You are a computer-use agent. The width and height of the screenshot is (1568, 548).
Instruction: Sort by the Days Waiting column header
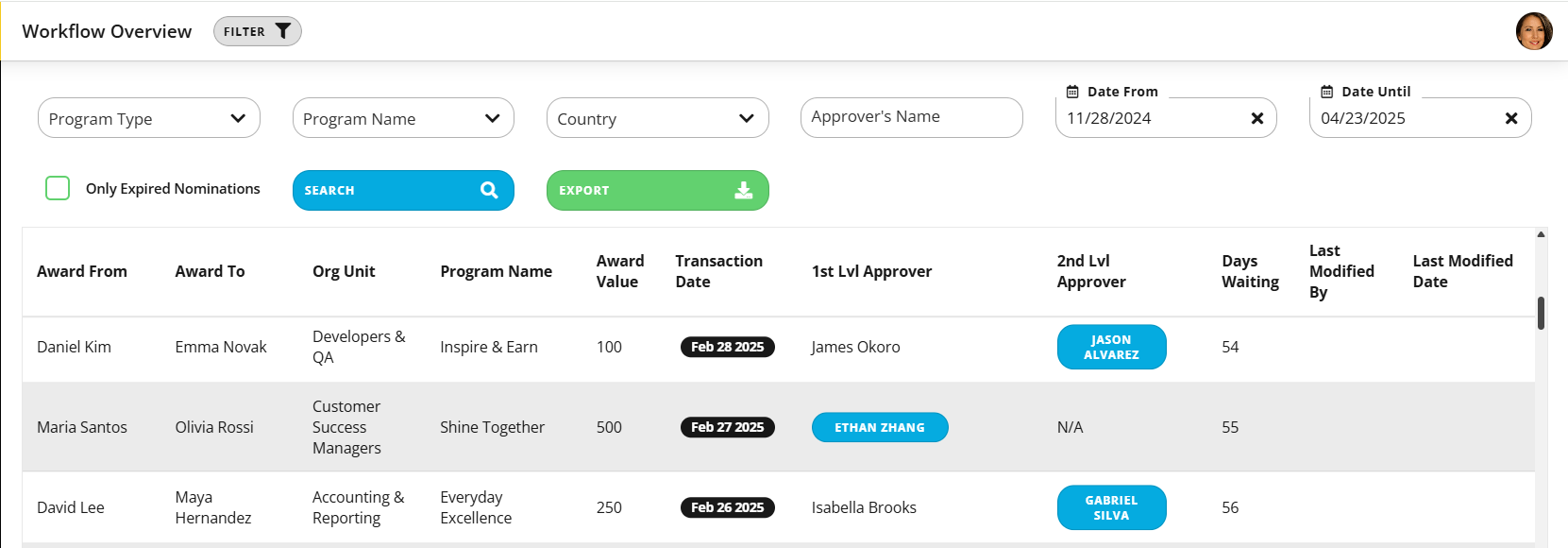click(x=1250, y=271)
